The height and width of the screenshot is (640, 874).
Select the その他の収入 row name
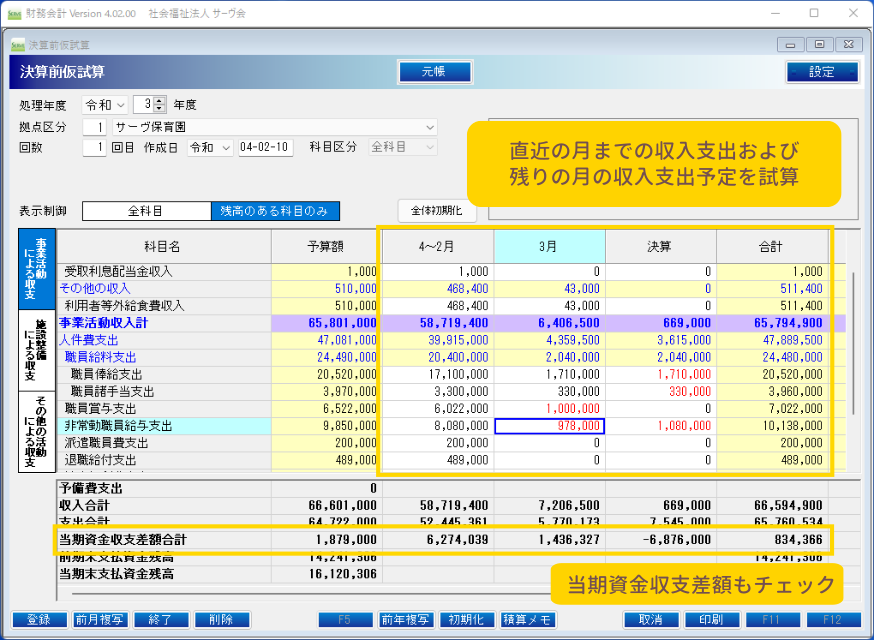164,289
